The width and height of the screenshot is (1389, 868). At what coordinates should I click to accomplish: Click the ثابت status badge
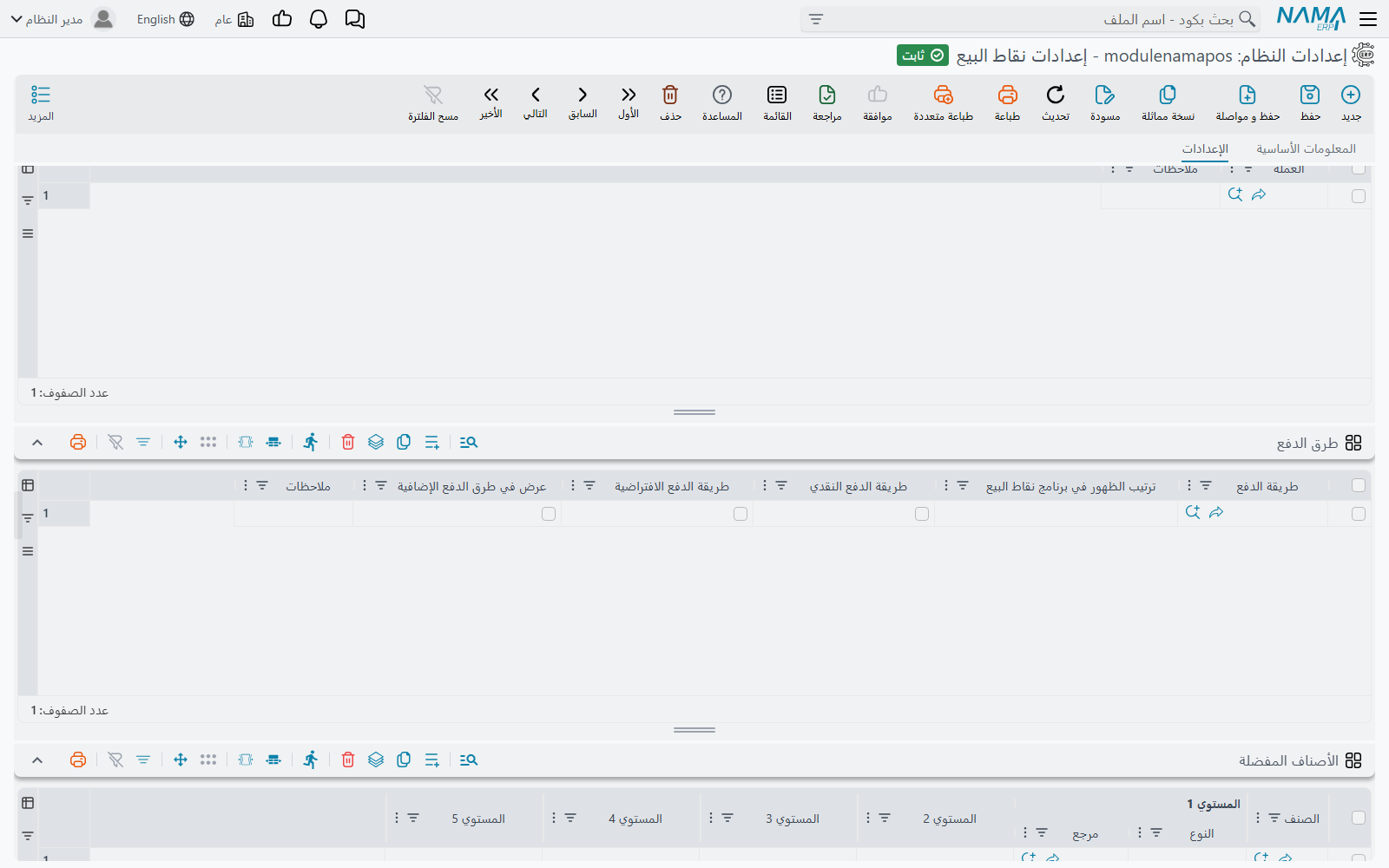[923, 56]
